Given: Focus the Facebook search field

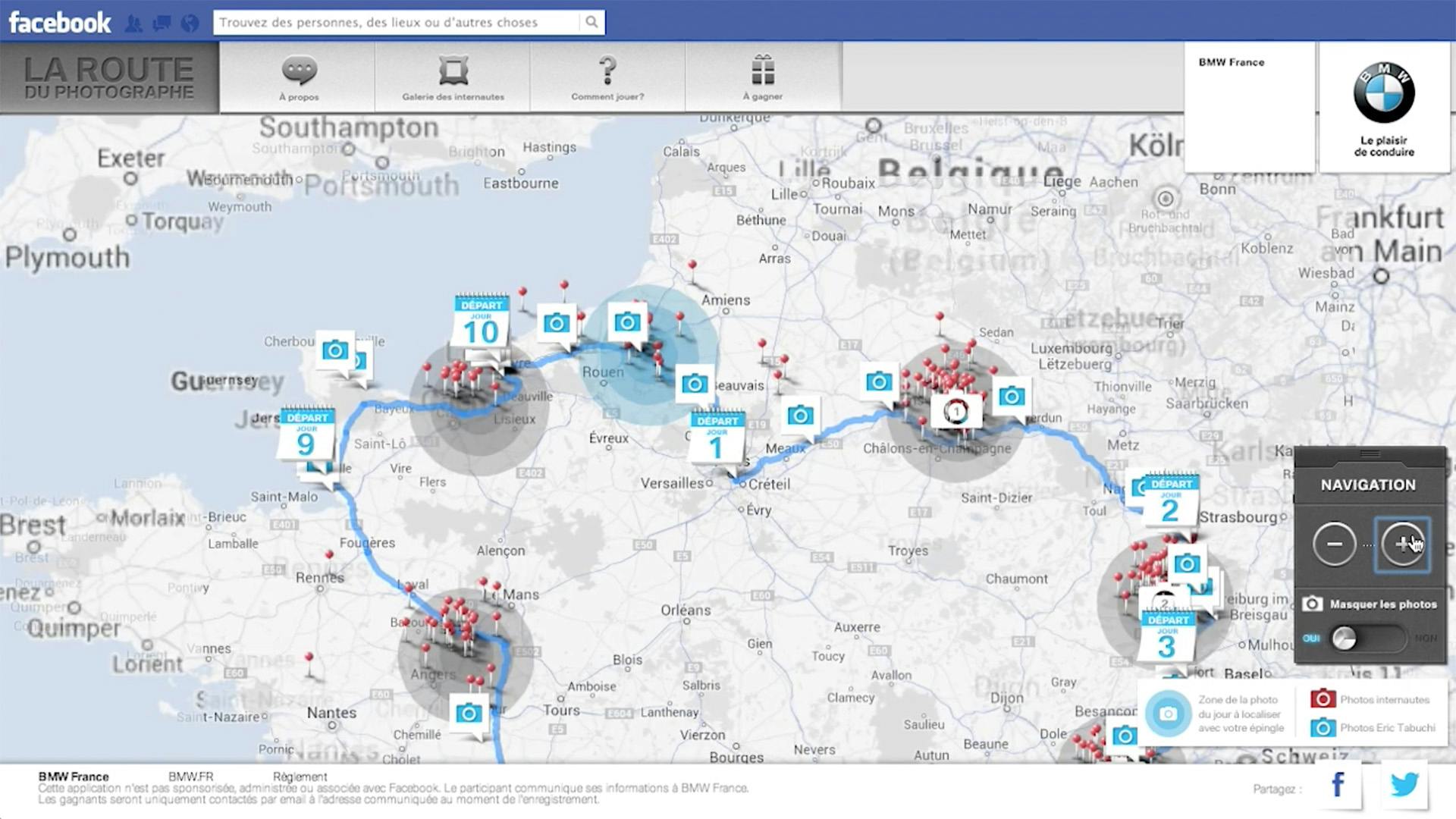Looking at the screenshot, I should click(397, 22).
